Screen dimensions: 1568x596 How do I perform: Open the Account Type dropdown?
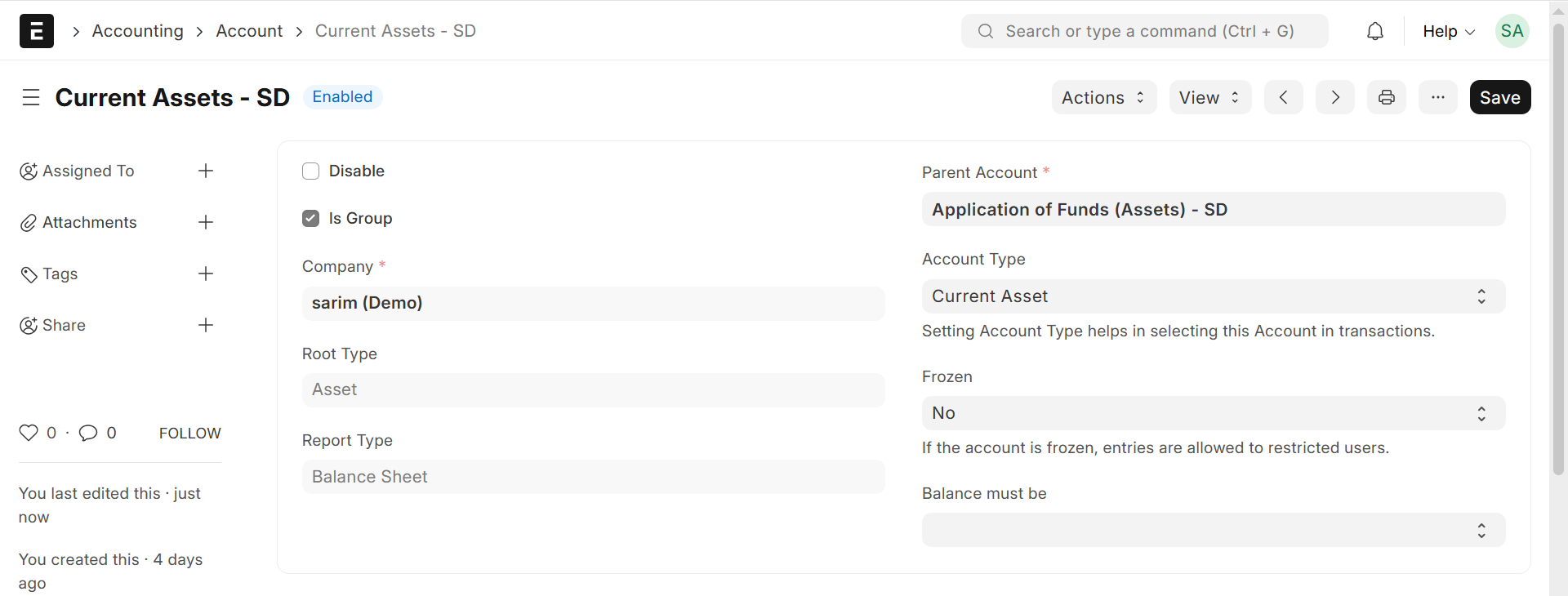(x=1213, y=296)
